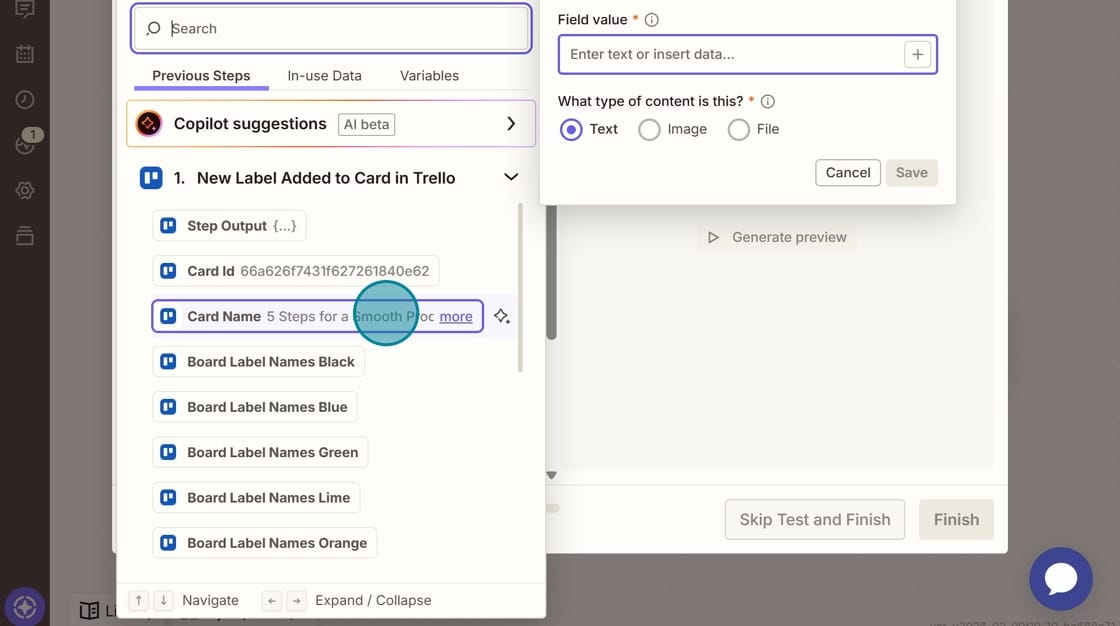Click the data list scrollbar
Viewport: 1120px width, 626px height.
(x=520, y=288)
